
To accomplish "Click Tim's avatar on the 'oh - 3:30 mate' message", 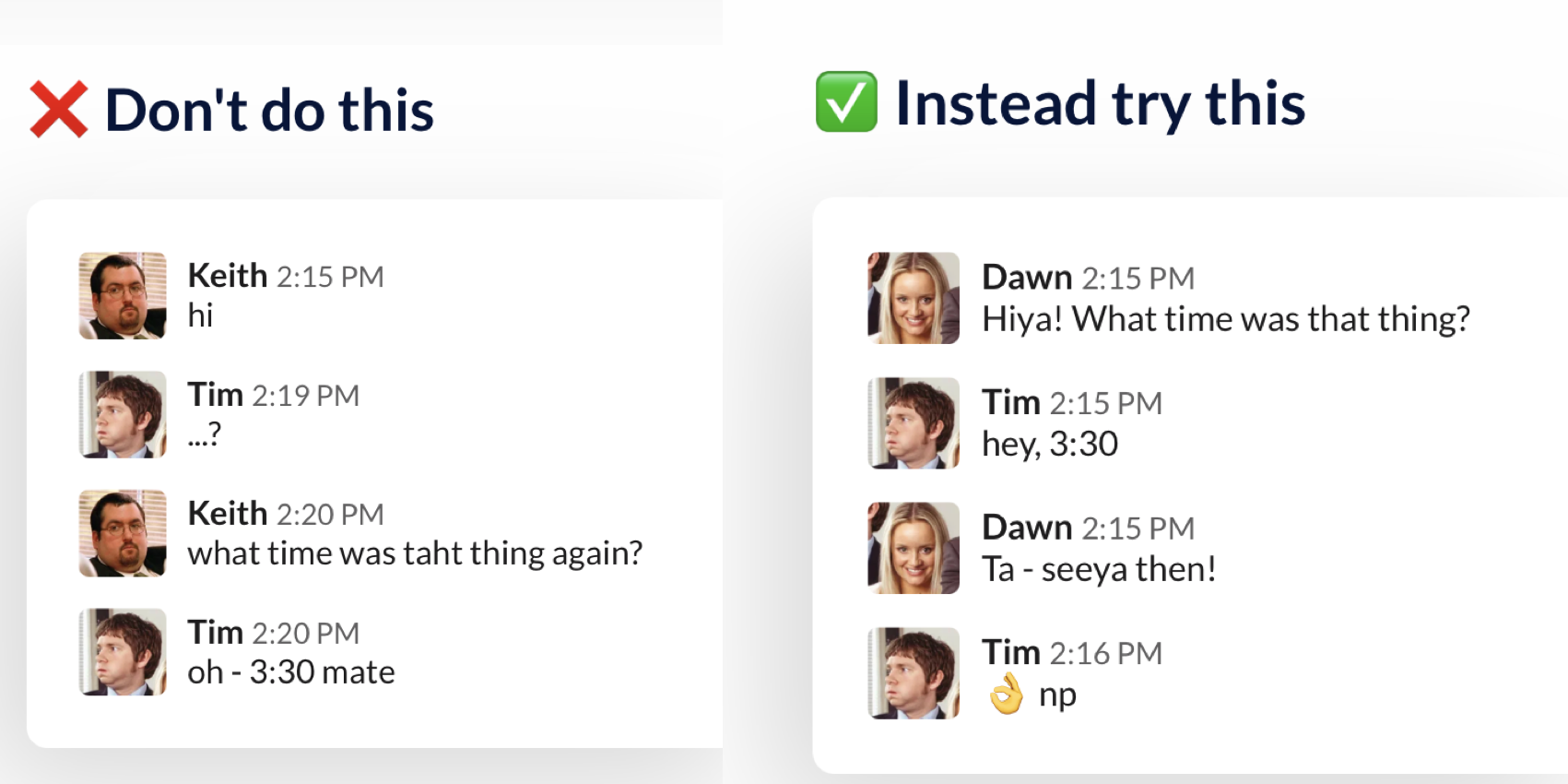I will pyautogui.click(x=123, y=652).
